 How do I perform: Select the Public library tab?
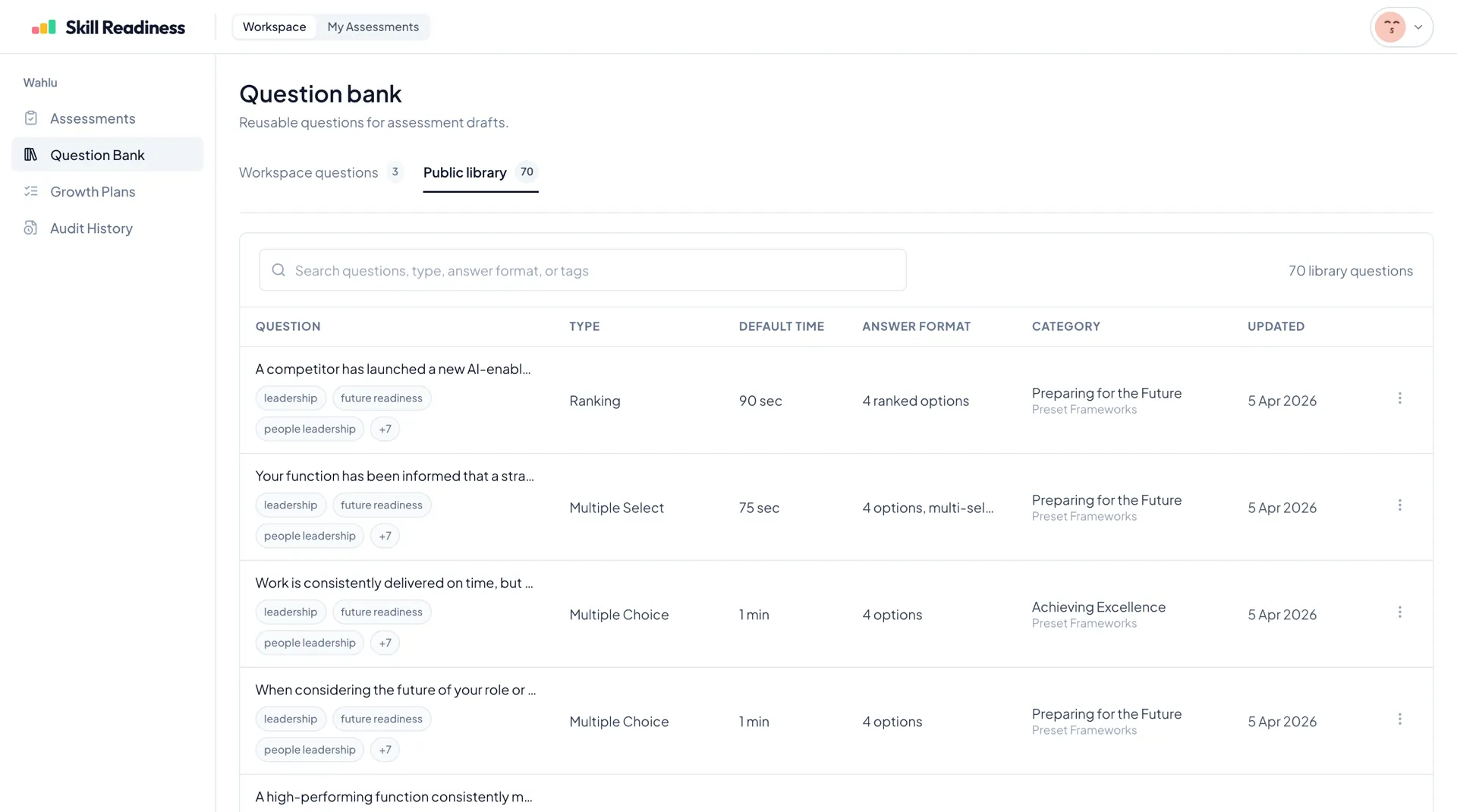(x=464, y=172)
